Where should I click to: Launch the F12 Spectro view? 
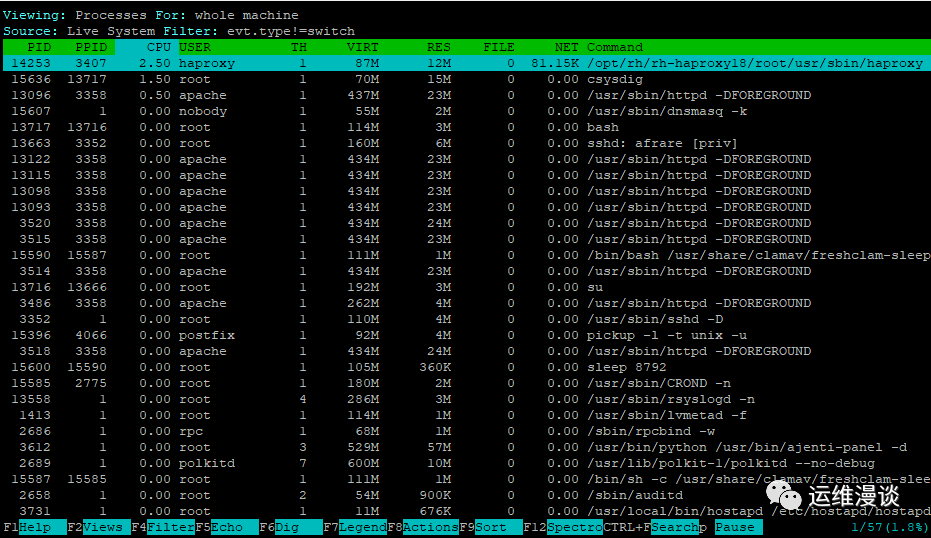pos(563,527)
